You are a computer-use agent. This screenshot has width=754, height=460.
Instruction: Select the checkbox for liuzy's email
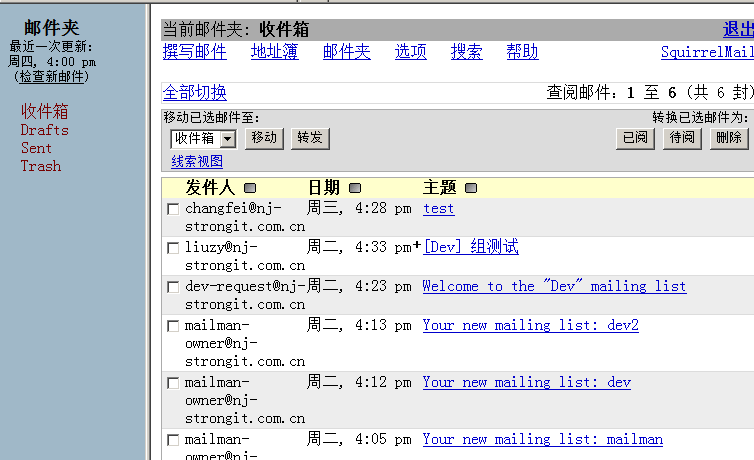[173, 247]
